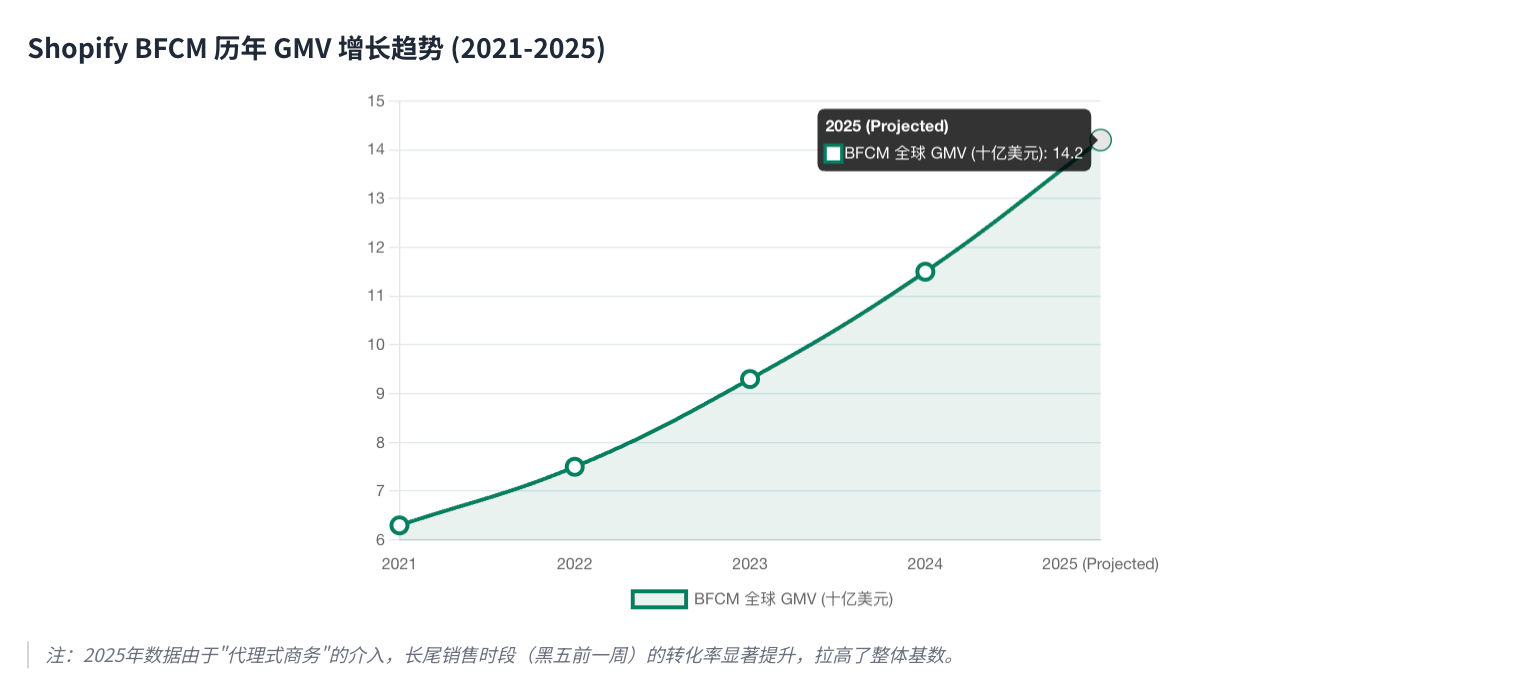Click the chart title Shopify BFCM 历年 GMV 增长趋势
The height and width of the screenshot is (686, 1514).
click(316, 48)
